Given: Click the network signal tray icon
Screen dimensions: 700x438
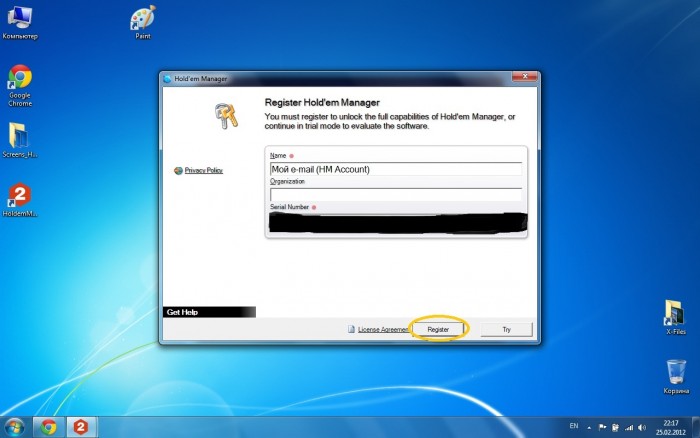Looking at the screenshot, I should point(629,427).
